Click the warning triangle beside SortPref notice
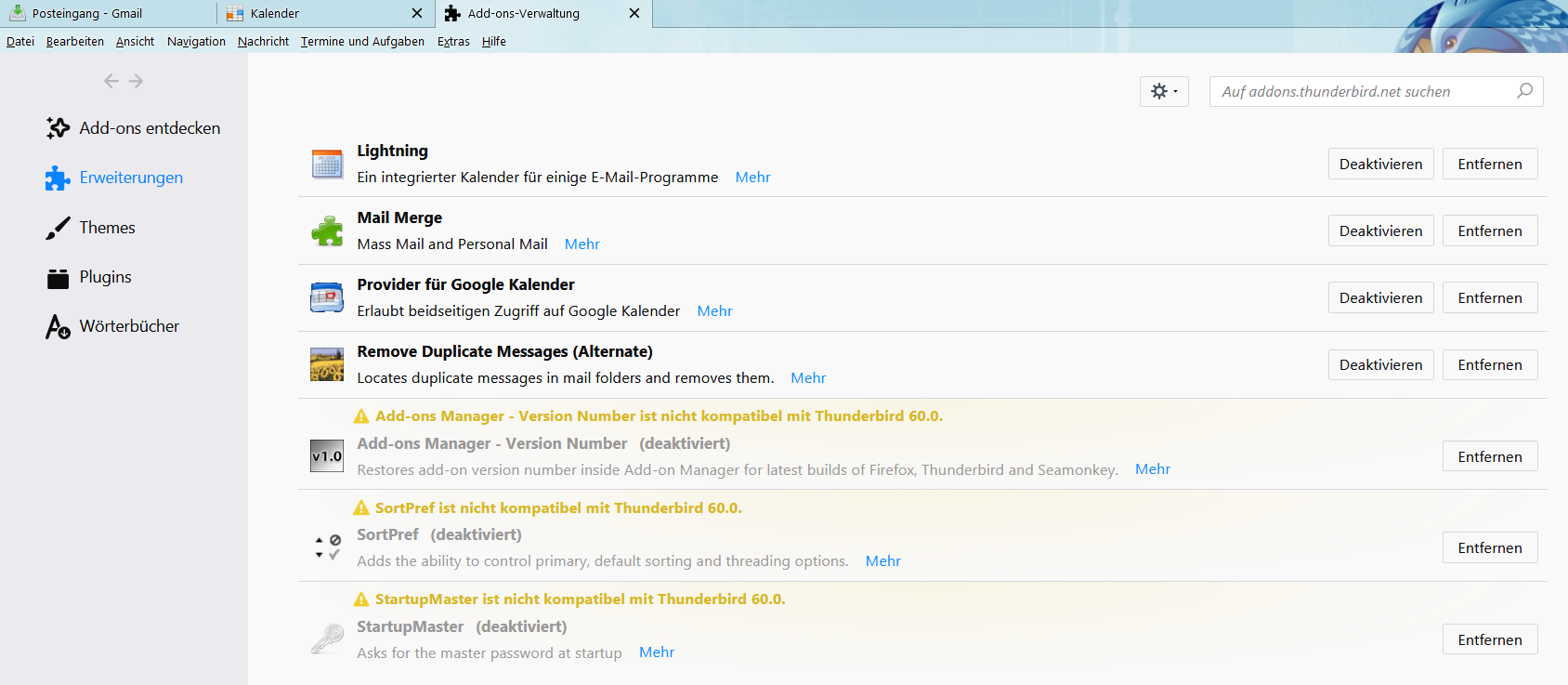The height and width of the screenshot is (685, 1568). tap(361, 508)
